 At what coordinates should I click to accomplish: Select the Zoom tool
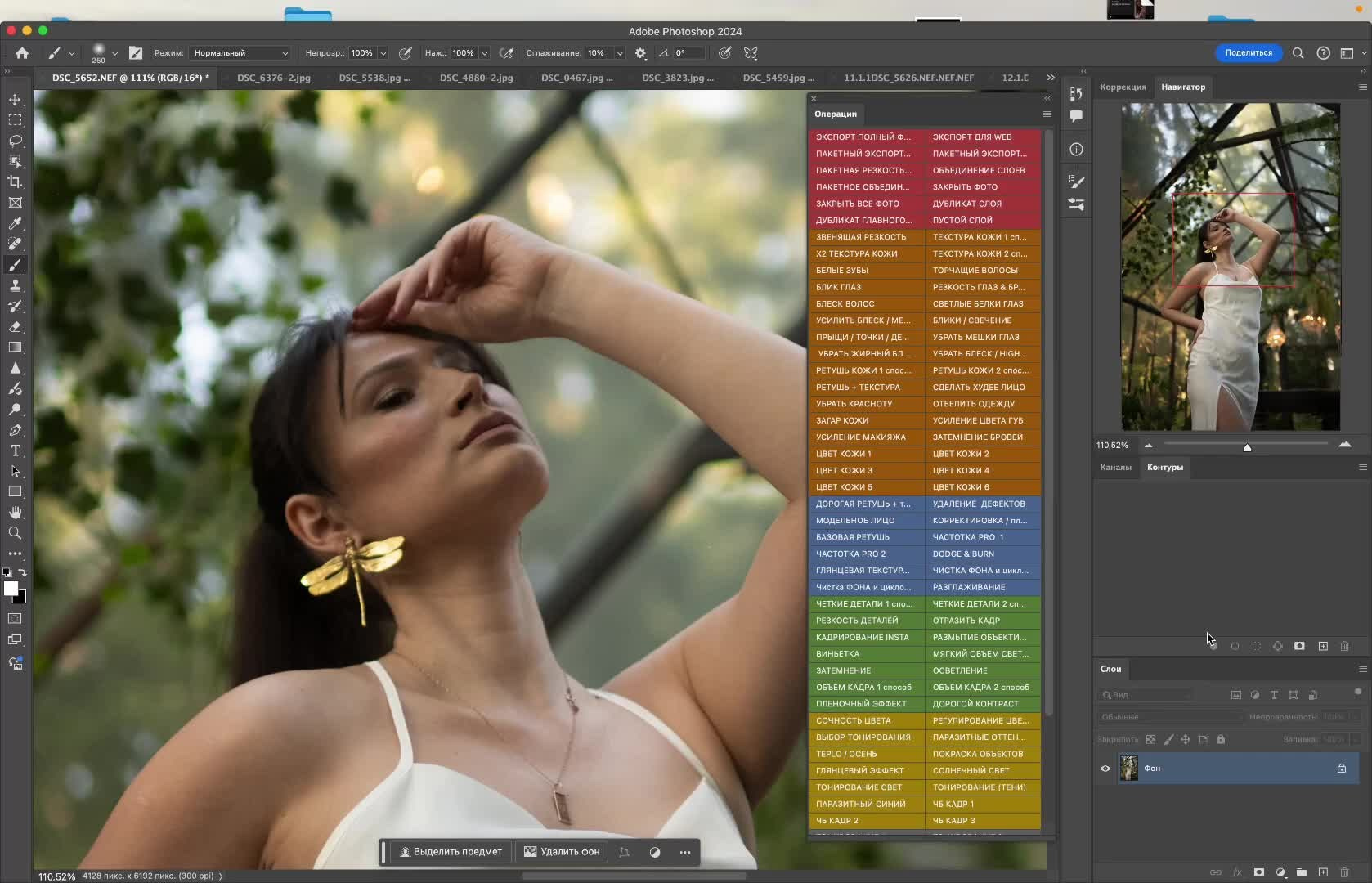15,533
